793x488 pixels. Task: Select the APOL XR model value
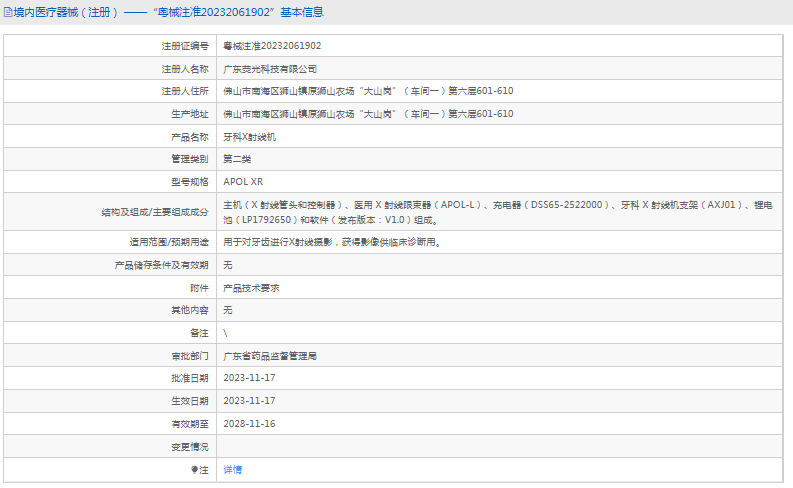(x=243, y=182)
